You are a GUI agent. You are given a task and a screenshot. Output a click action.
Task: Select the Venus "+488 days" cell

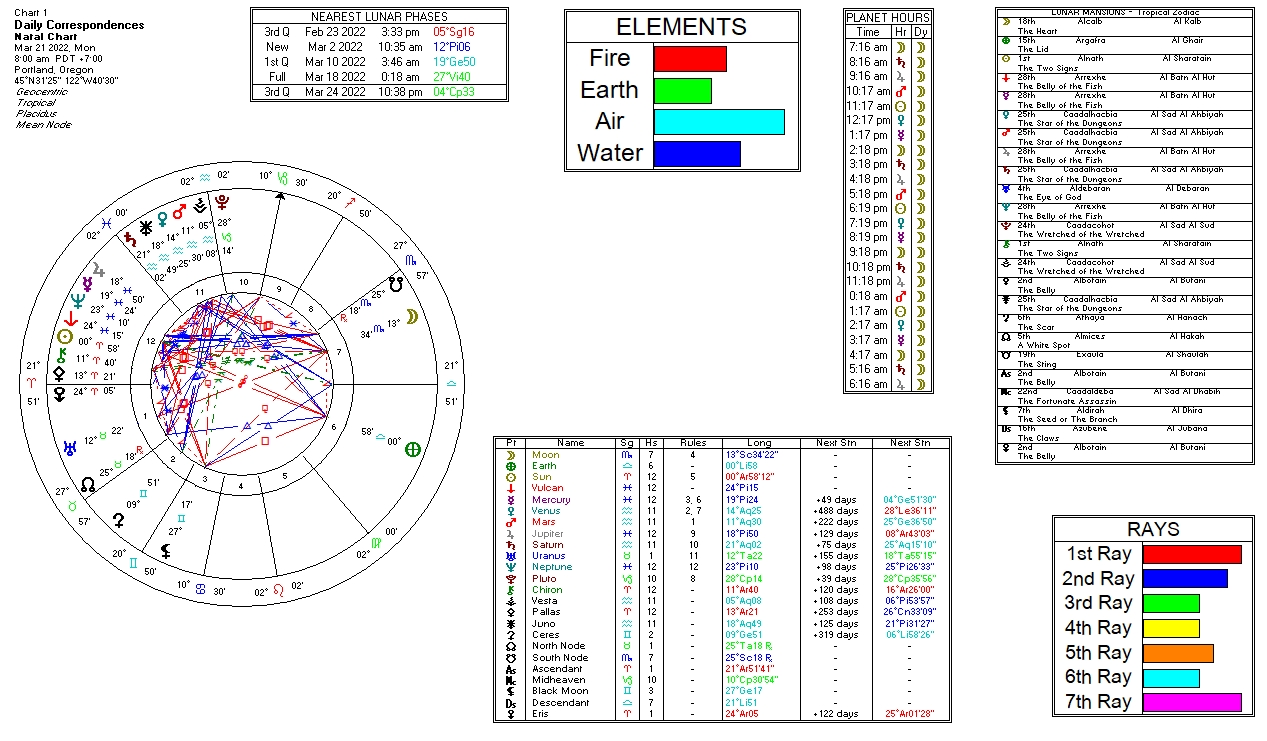tap(837, 511)
